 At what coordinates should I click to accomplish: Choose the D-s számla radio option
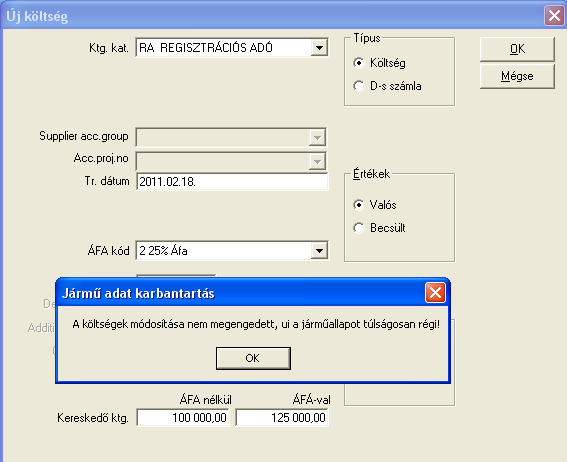click(x=359, y=86)
